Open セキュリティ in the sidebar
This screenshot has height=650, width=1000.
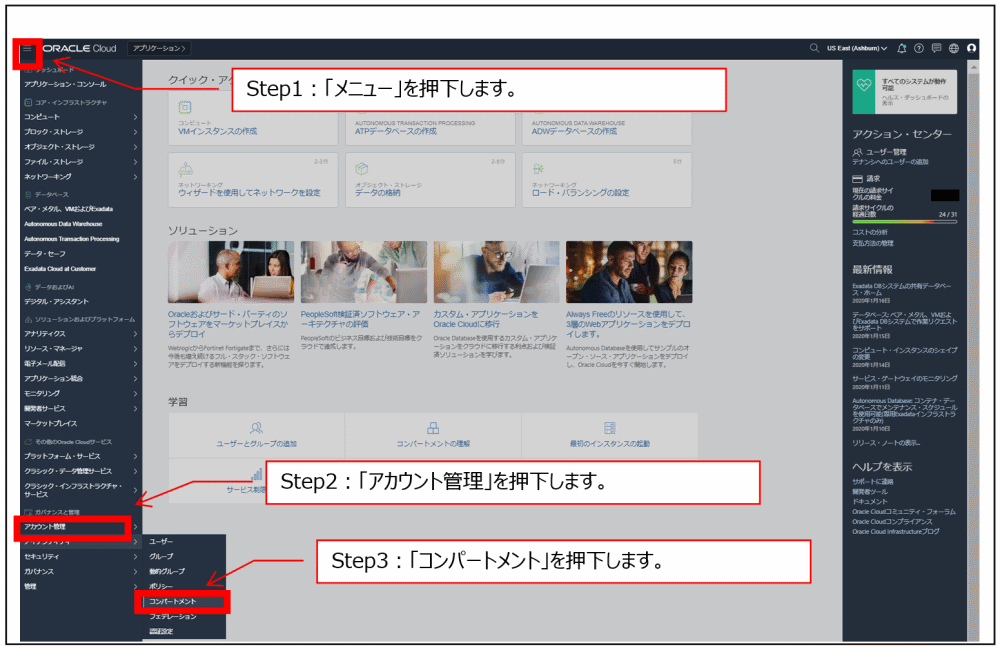point(41,557)
